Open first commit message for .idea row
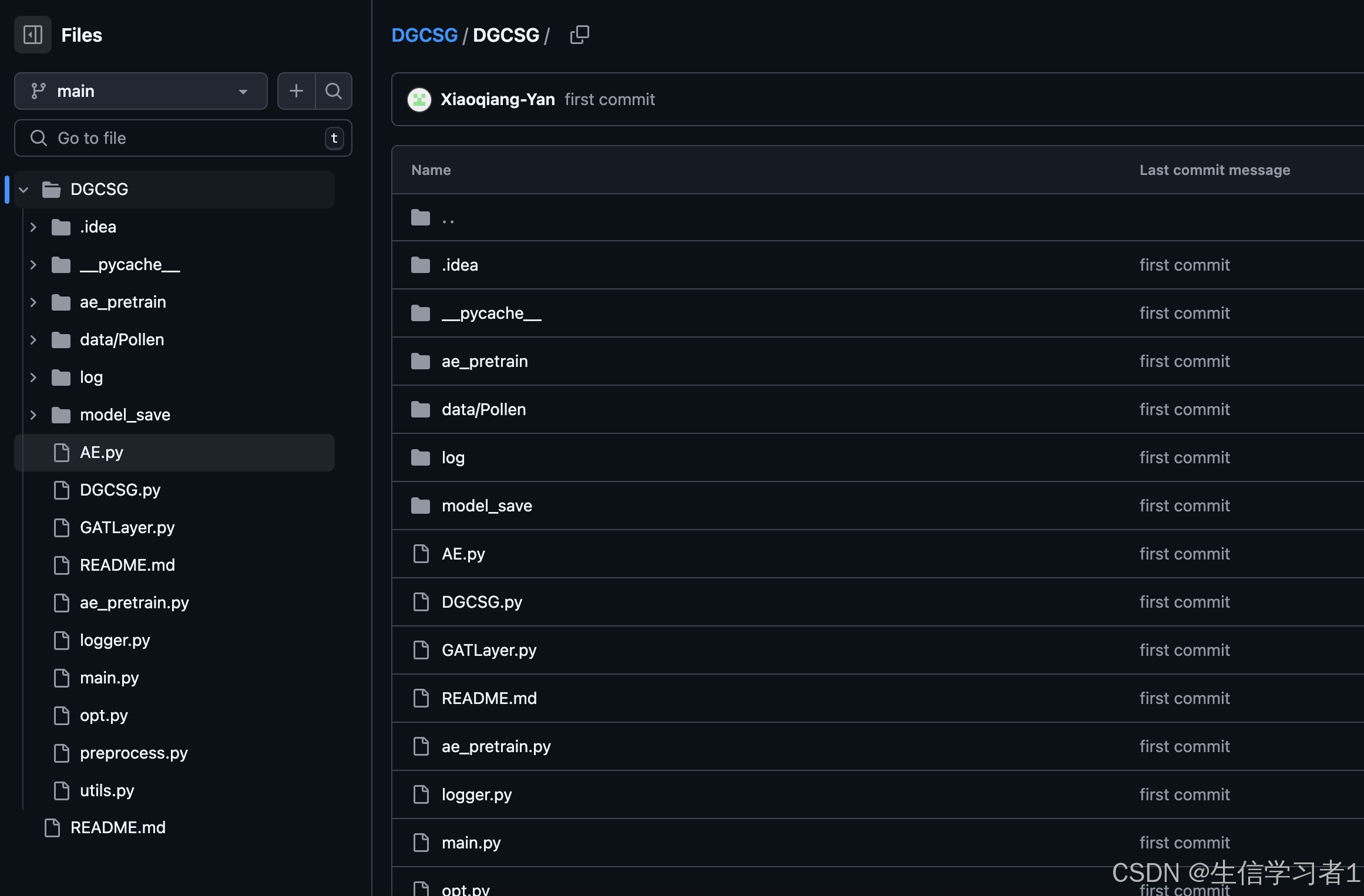The image size is (1364, 896). tap(1185, 265)
